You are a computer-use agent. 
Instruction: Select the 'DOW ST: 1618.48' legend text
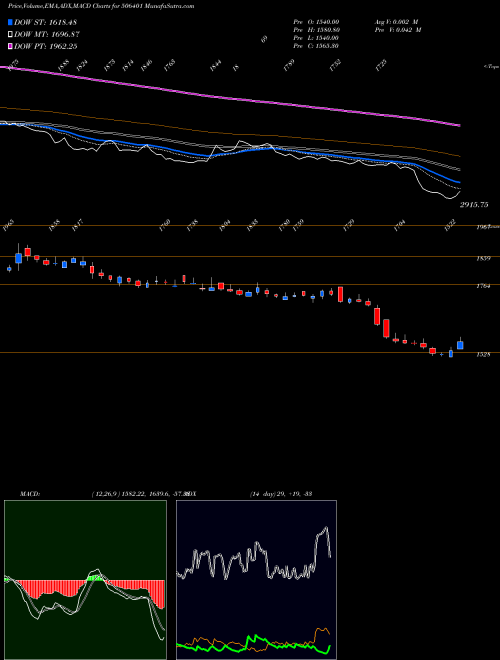pyautogui.click(x=45, y=22)
